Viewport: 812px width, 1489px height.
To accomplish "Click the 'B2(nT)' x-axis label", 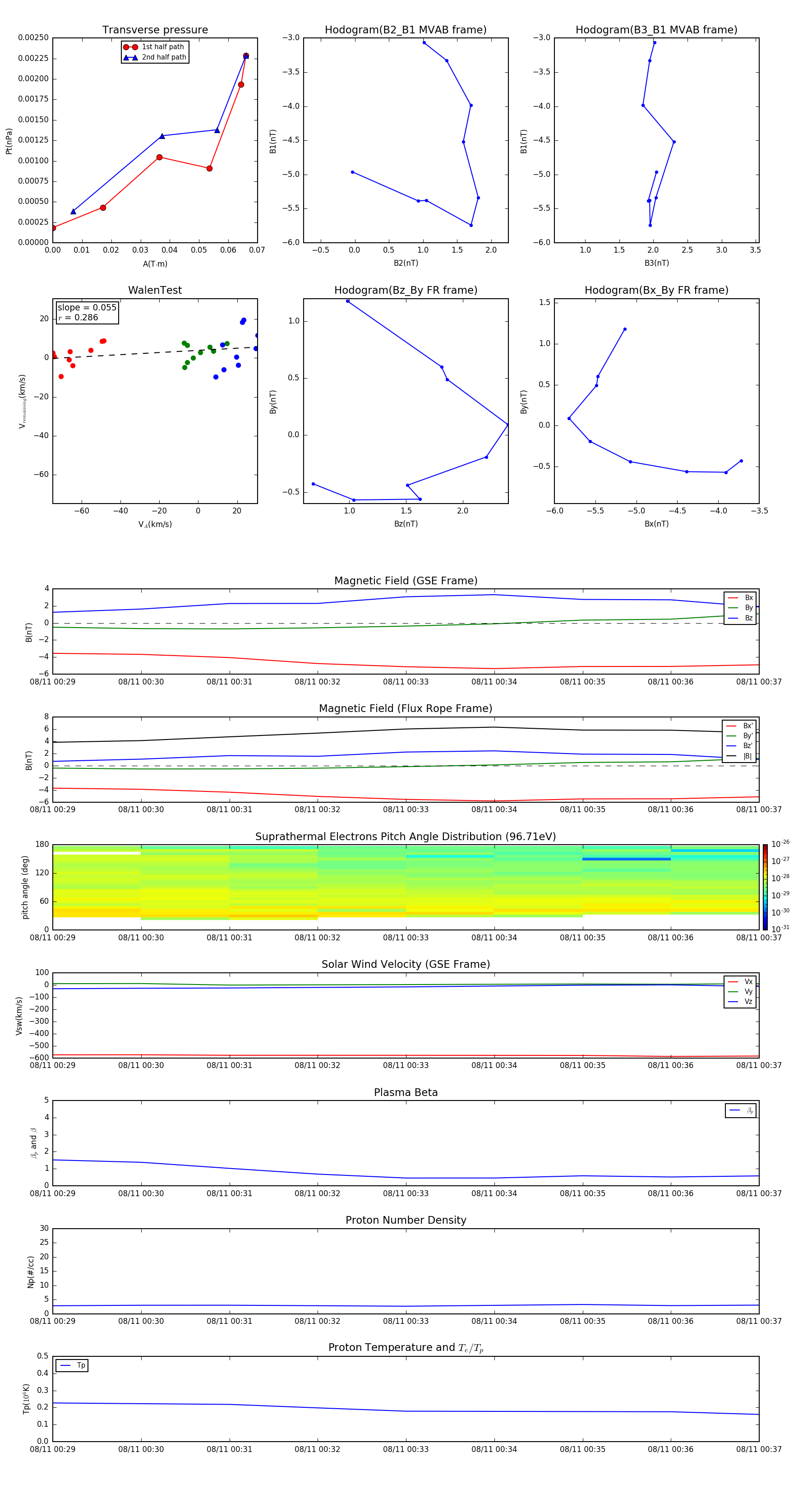I will (406, 263).
